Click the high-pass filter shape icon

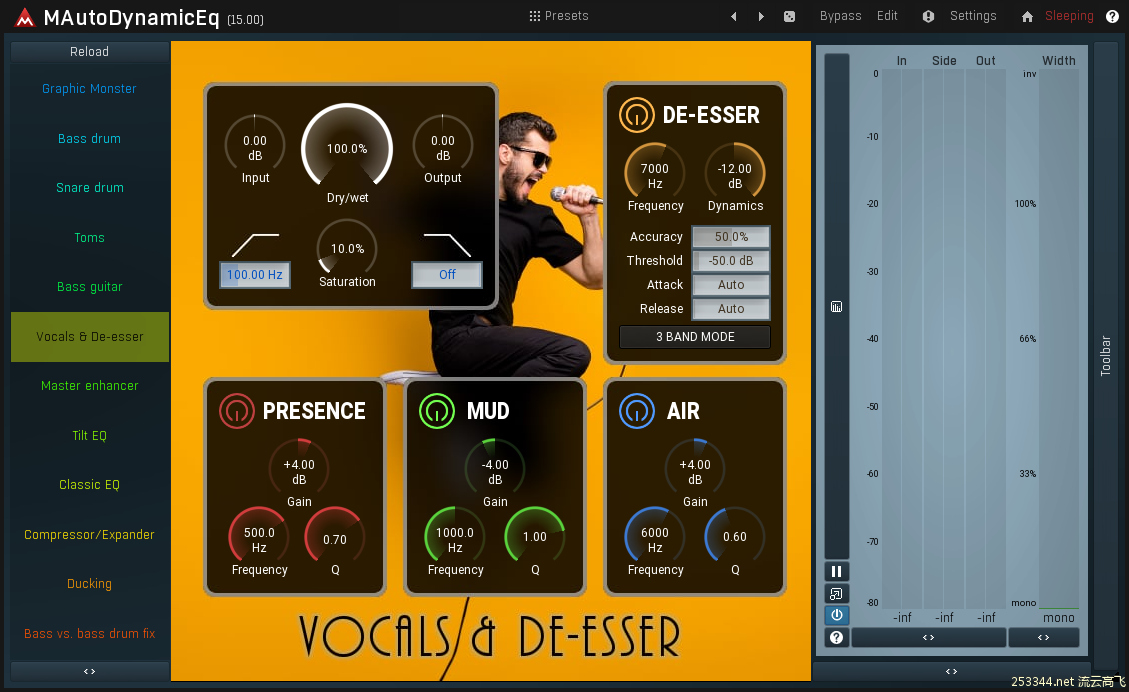click(255, 245)
